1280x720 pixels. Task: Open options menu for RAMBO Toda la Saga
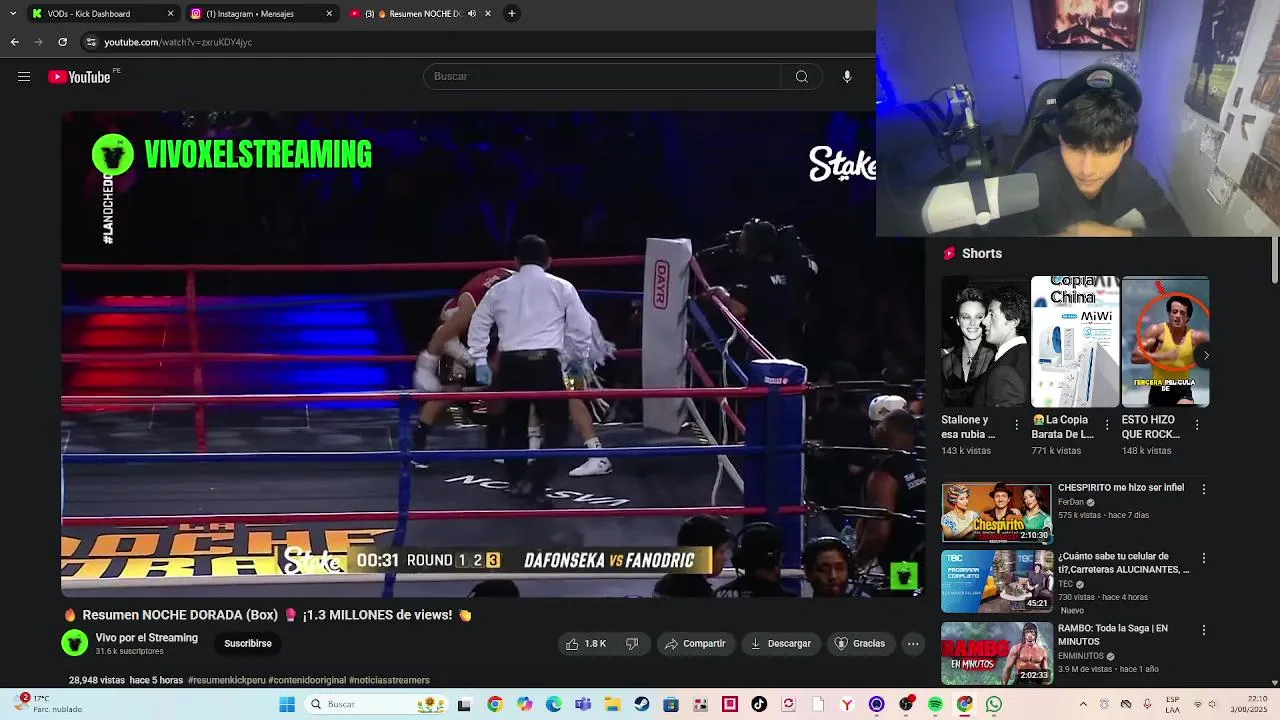(x=1204, y=630)
